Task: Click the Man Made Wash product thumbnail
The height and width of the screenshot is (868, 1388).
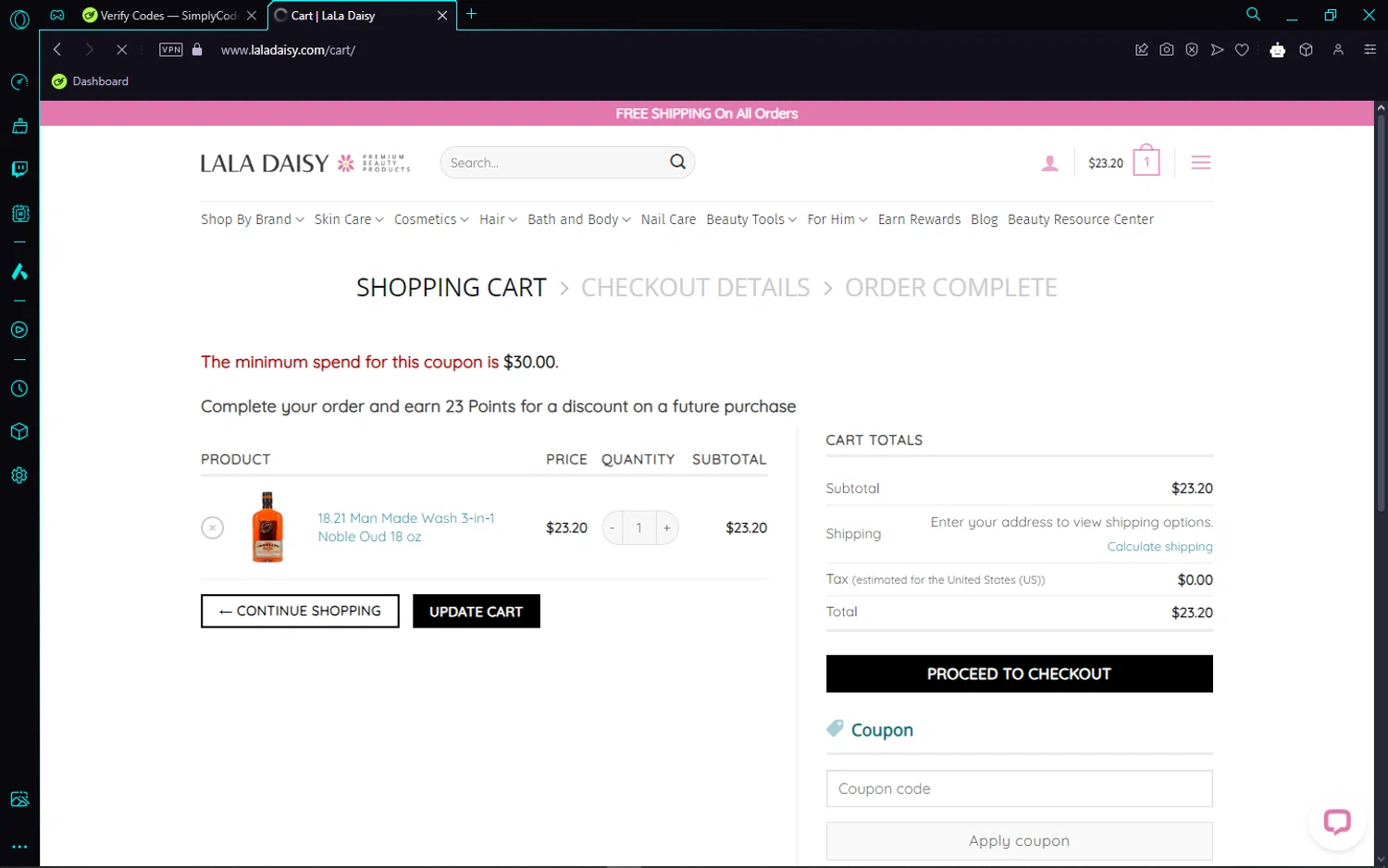Action: (x=267, y=527)
